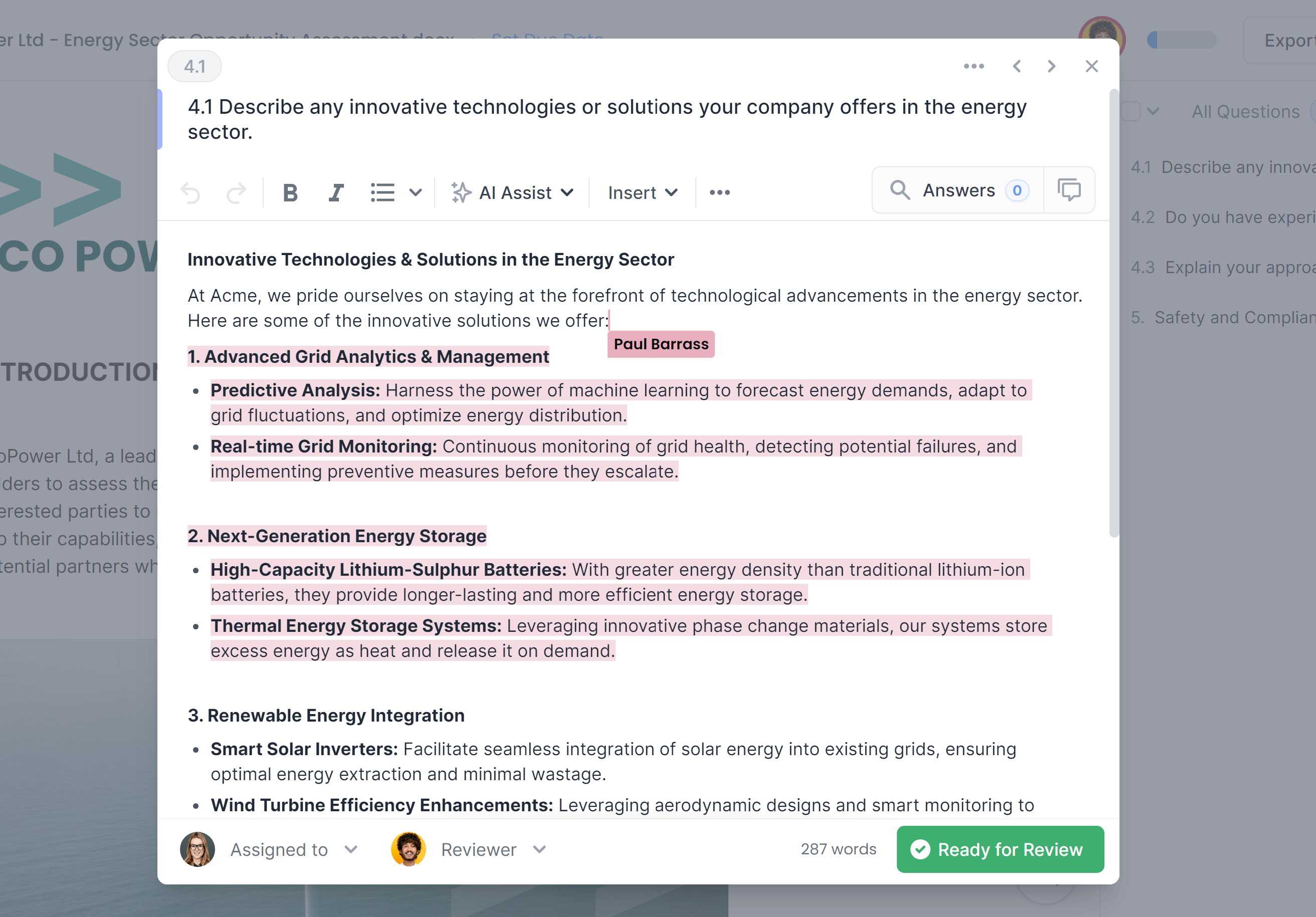Close the question 4.1 dialog
The image size is (1316, 917).
pos(1091,67)
